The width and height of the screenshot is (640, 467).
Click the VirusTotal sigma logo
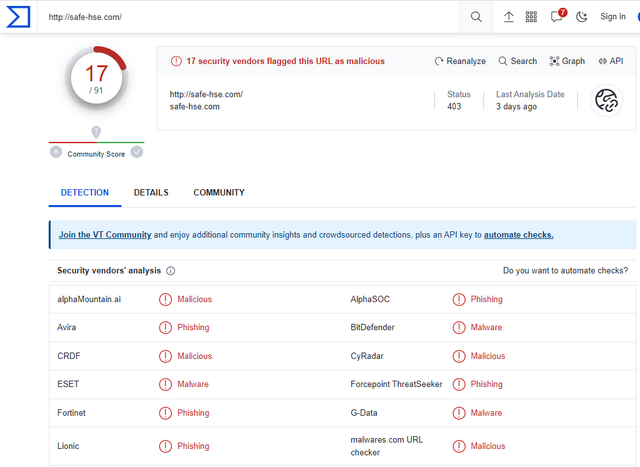point(18,17)
